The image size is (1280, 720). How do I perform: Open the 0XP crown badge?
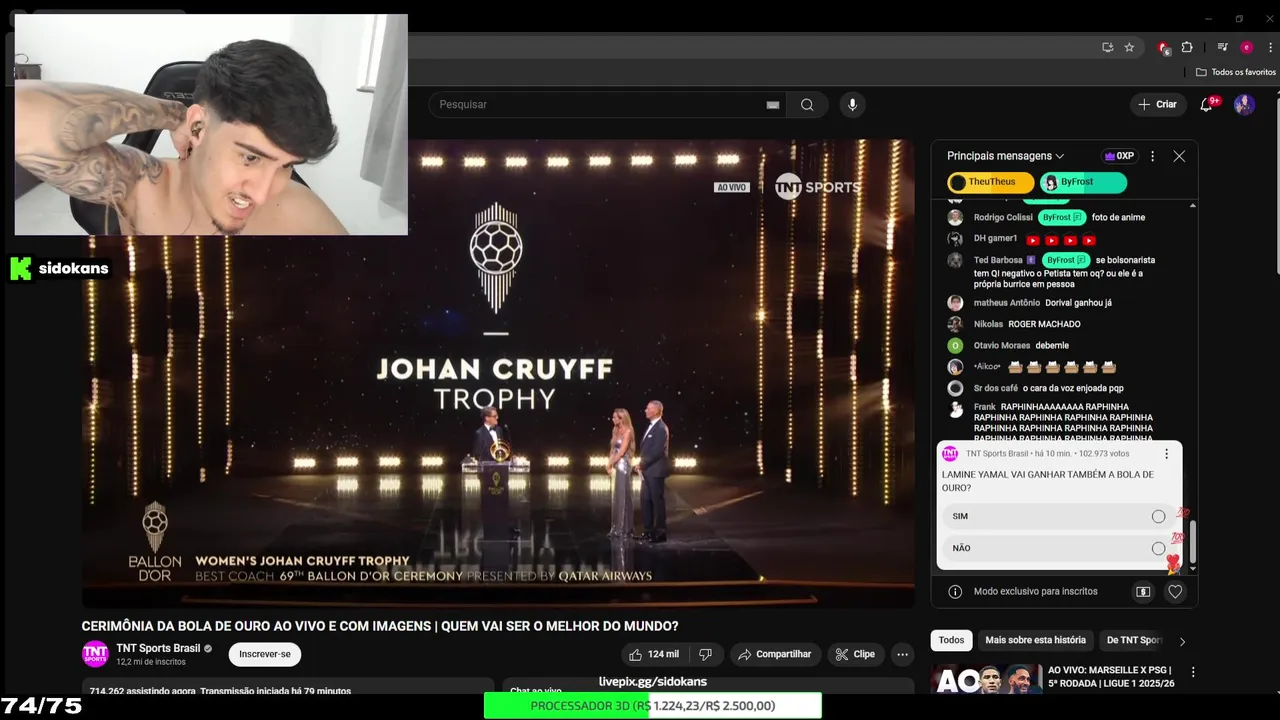point(1118,156)
